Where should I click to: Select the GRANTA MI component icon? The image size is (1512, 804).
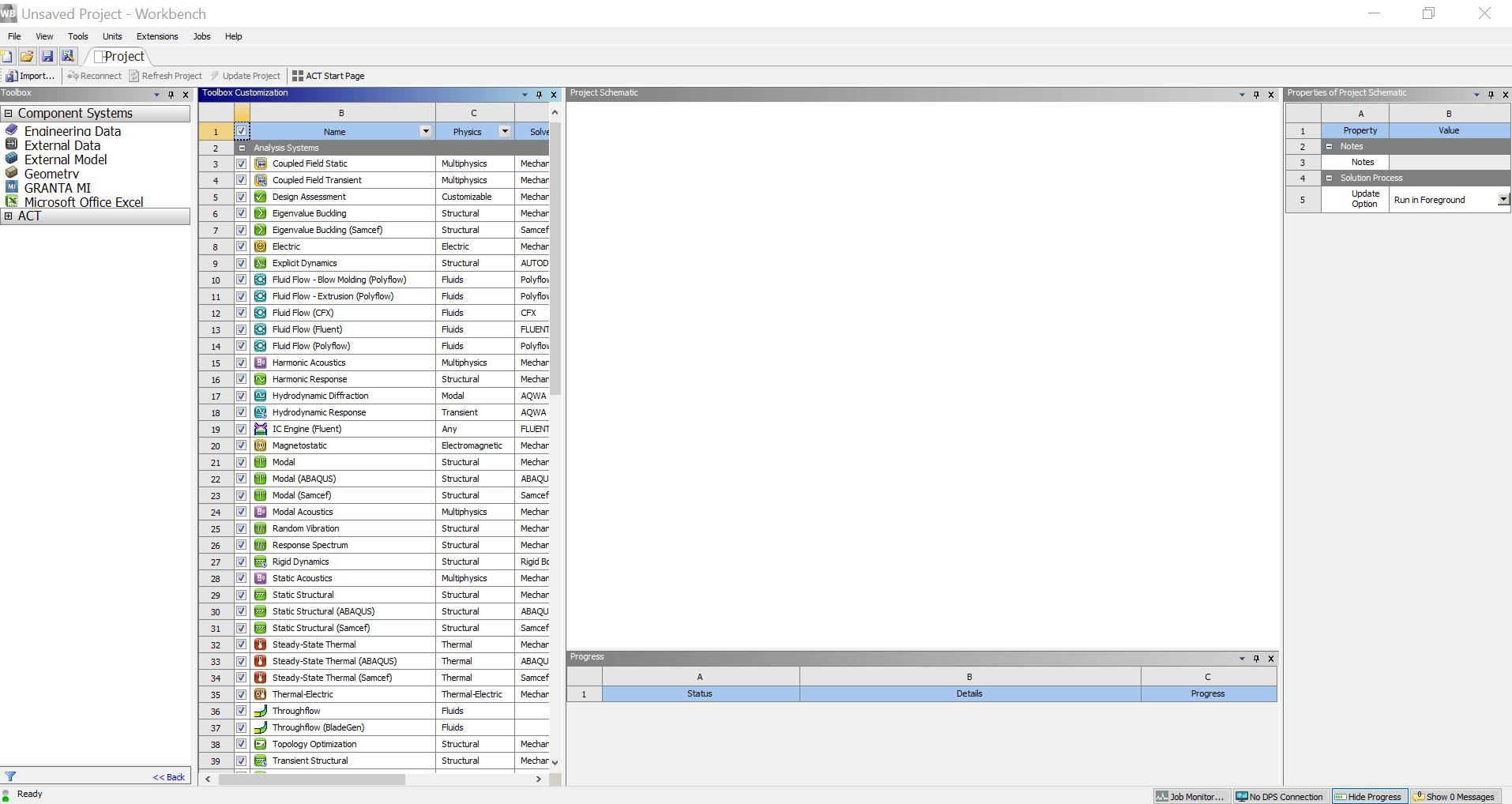(x=11, y=187)
